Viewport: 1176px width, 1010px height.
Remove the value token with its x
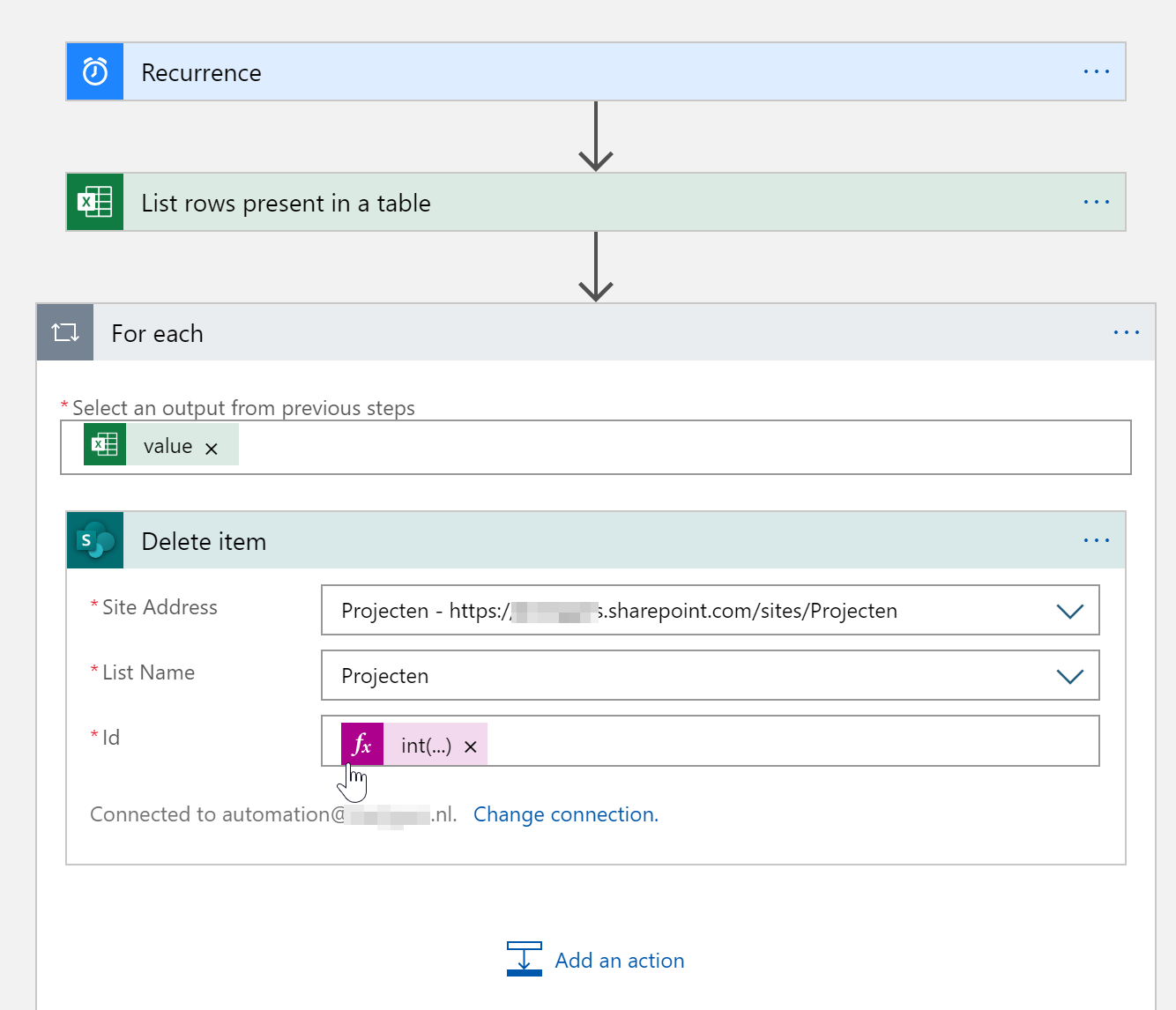click(212, 449)
